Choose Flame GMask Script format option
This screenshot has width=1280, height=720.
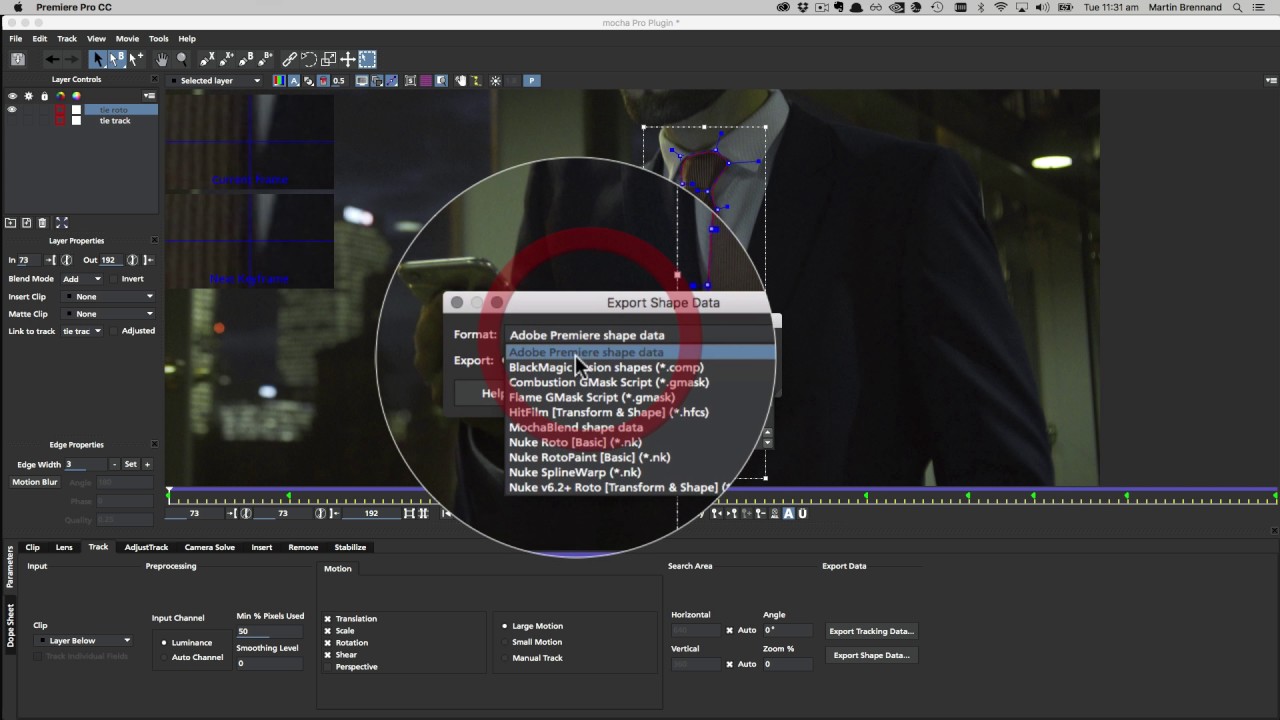591,397
